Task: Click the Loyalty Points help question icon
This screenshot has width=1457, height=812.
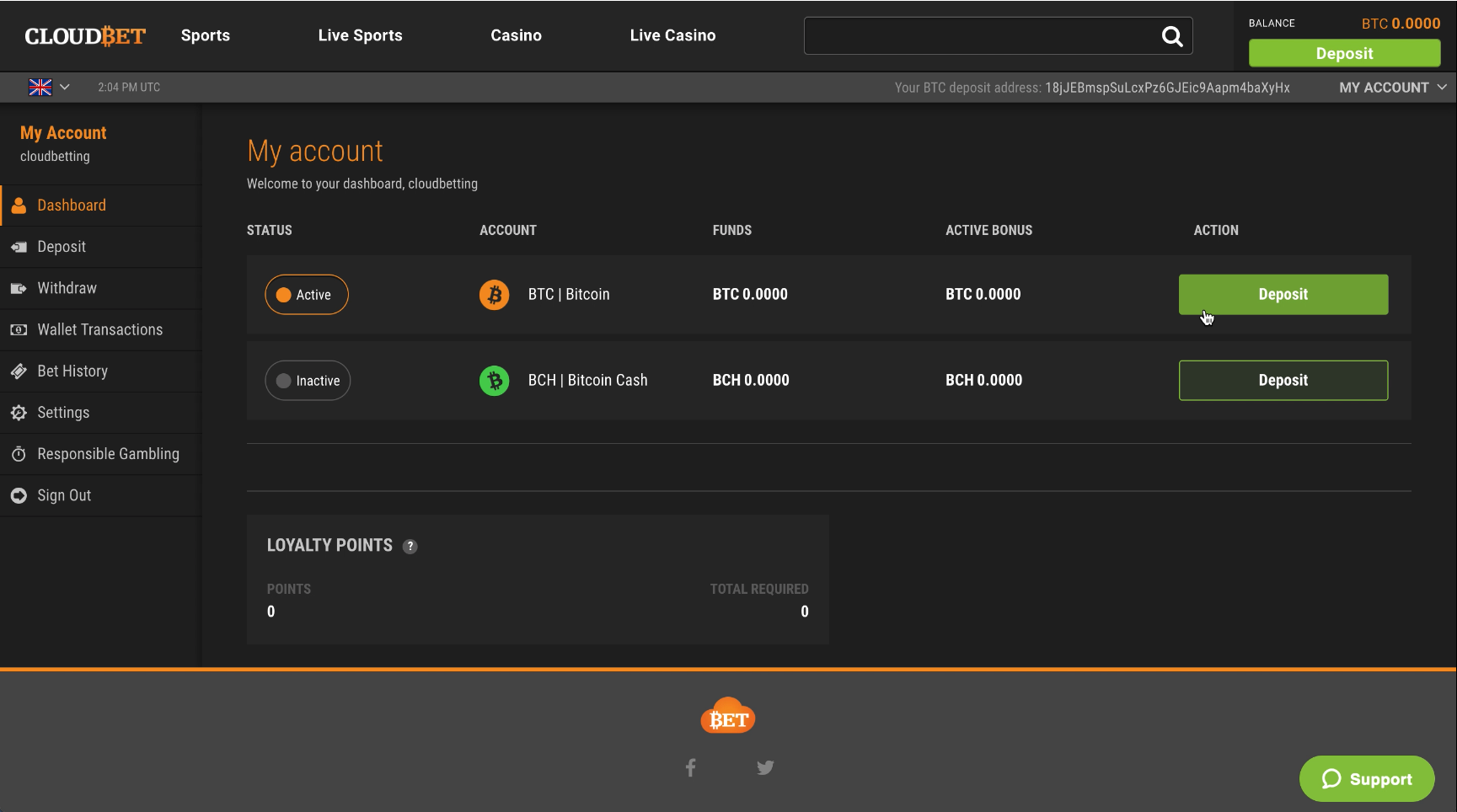Action: 410,546
